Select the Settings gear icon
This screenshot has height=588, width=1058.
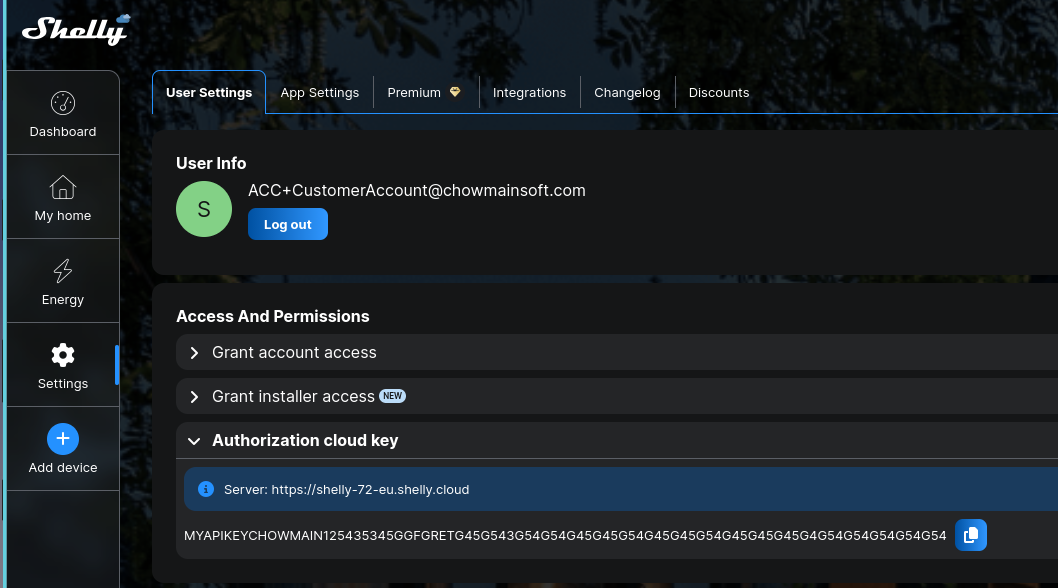[x=63, y=355]
